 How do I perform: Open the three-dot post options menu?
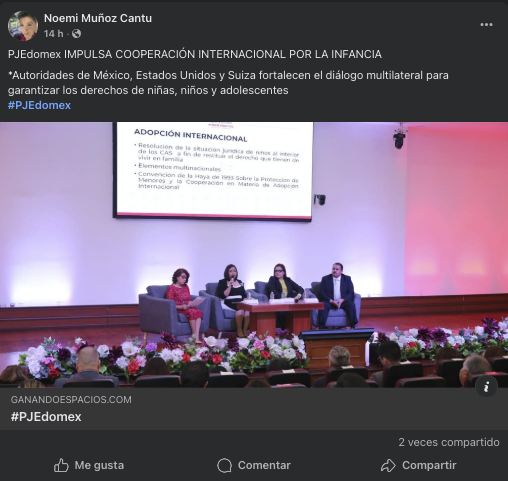click(486, 25)
